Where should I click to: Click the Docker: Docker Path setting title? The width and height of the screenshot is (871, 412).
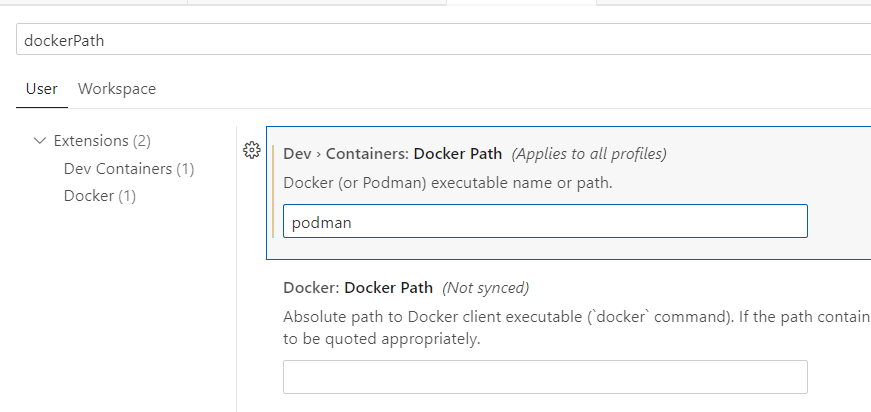point(358,288)
